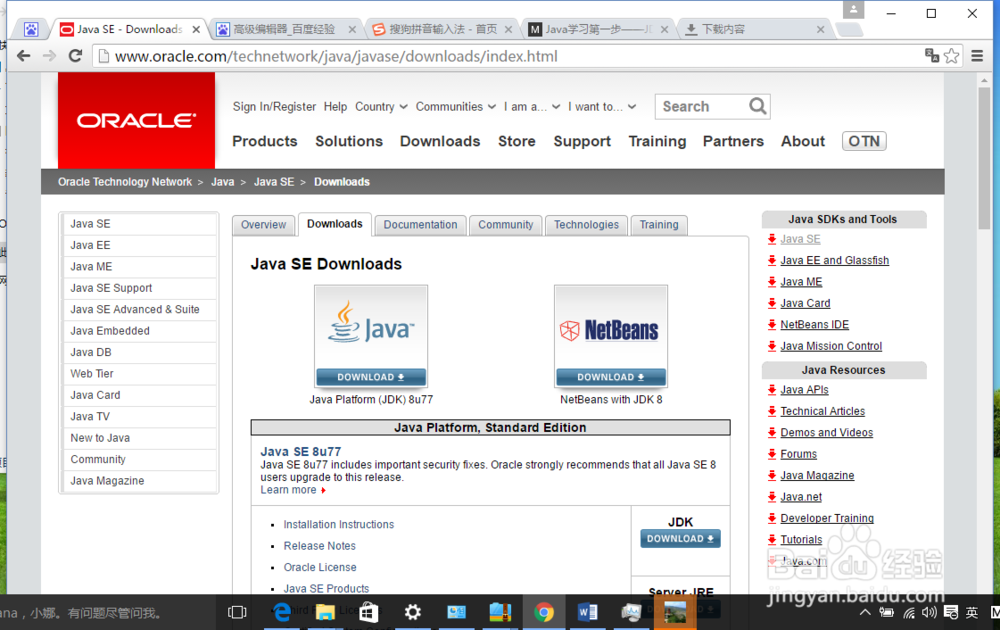
Task: Open the Release Notes link
Action: pos(320,546)
